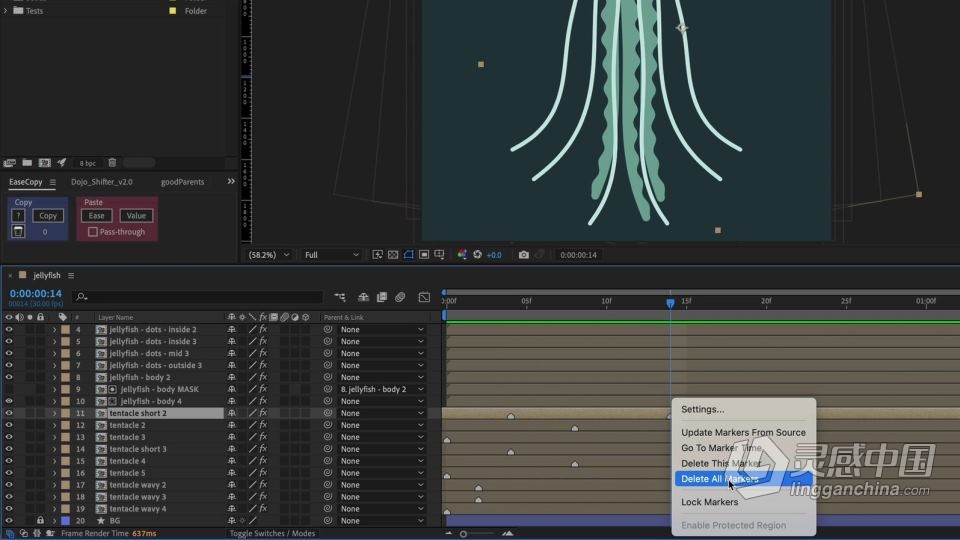Click Interpret Footage icon in Project panel
Screen dimensions: 960x540
9,163
